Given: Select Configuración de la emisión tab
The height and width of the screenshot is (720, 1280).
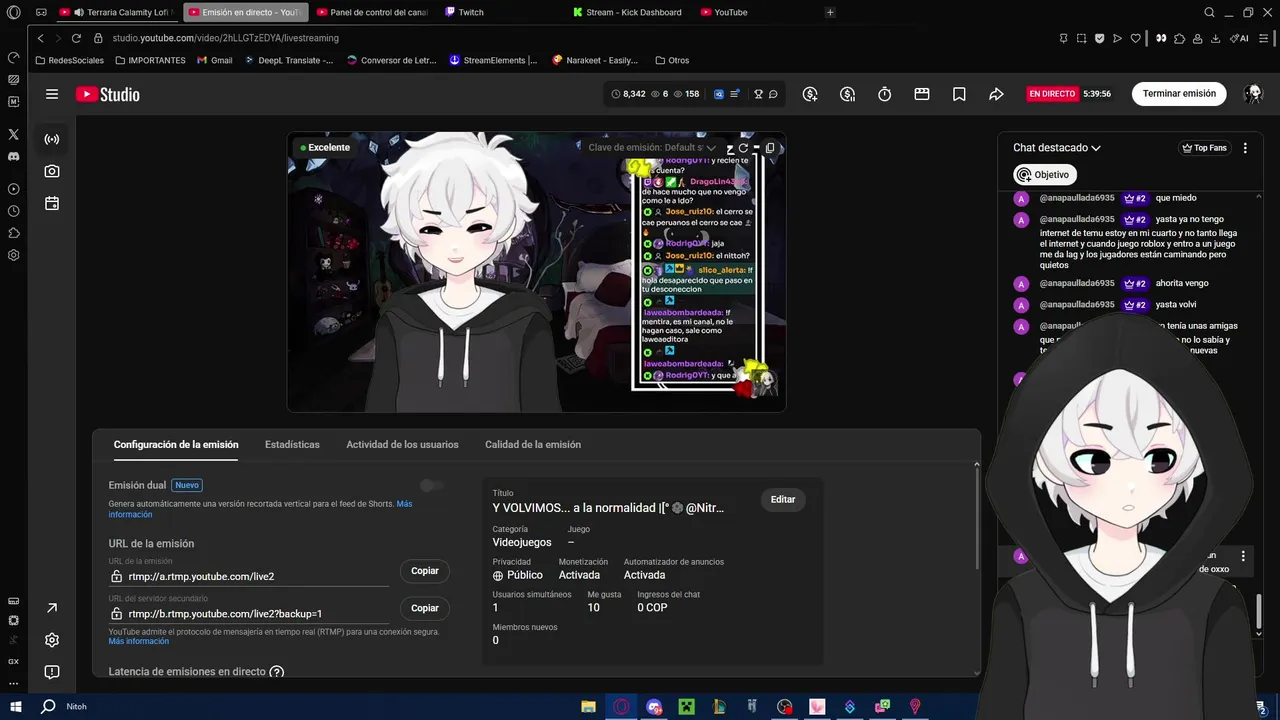Looking at the screenshot, I should pos(176,445).
